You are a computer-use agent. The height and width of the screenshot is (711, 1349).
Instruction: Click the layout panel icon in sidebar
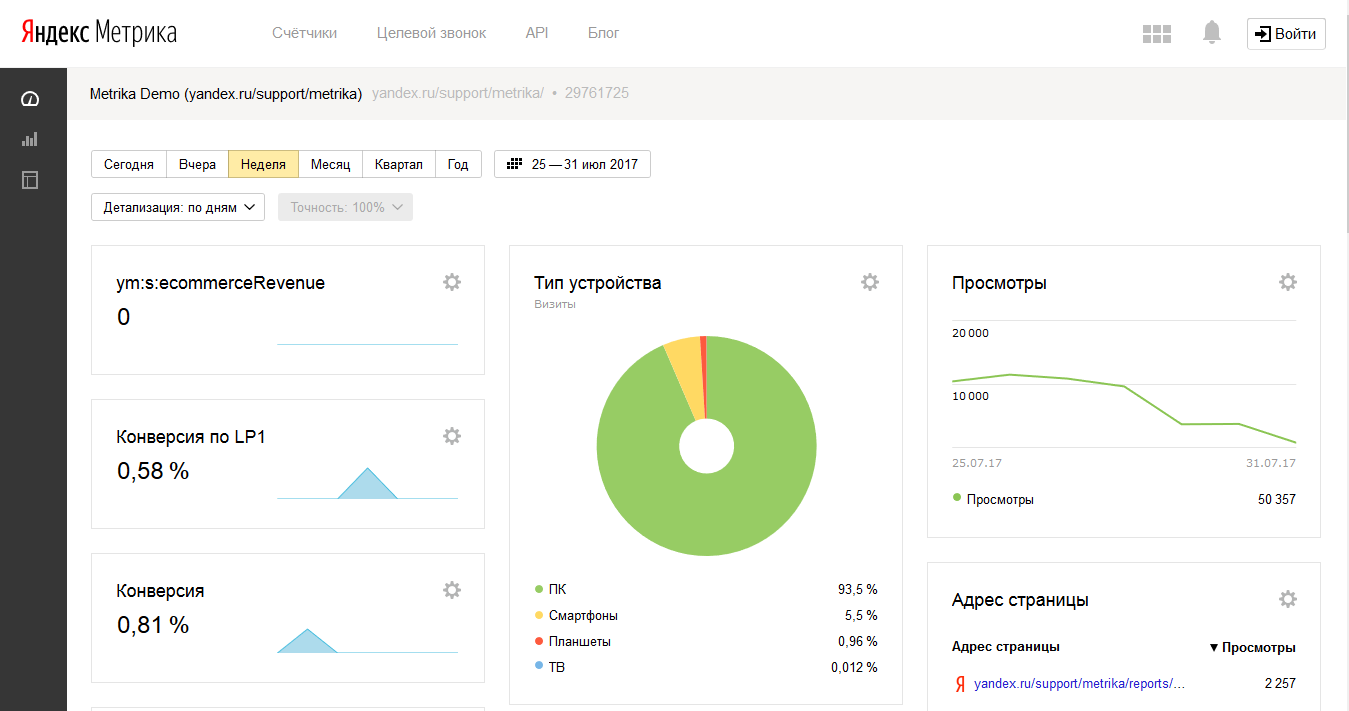tap(30, 180)
